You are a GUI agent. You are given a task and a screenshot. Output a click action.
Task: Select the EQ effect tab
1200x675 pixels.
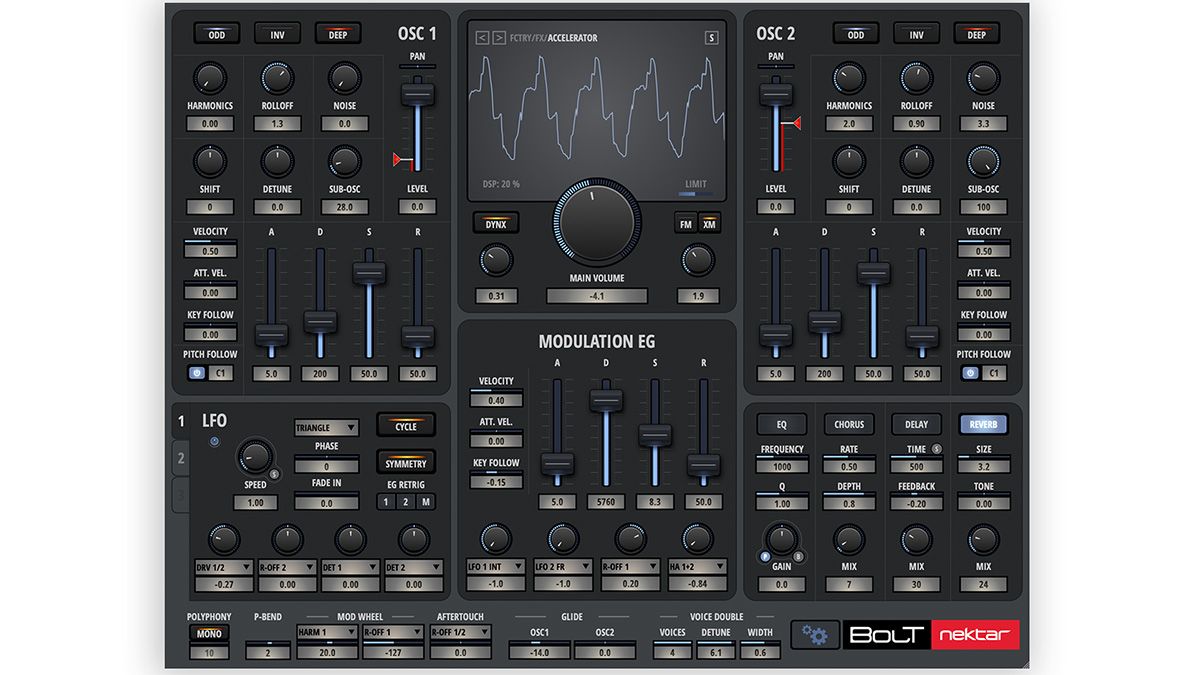pyautogui.click(x=781, y=425)
